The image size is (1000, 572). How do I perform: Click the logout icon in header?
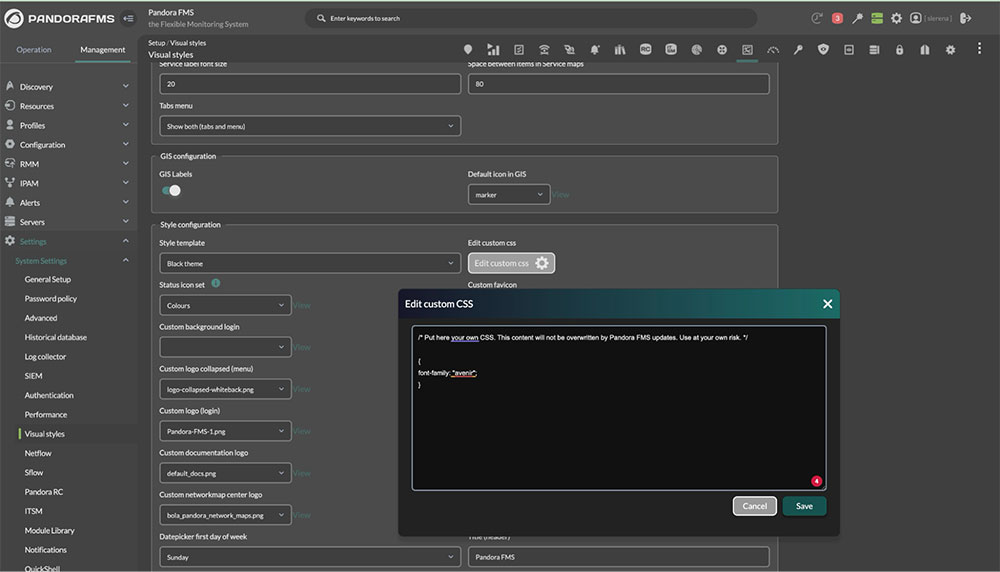(x=966, y=18)
